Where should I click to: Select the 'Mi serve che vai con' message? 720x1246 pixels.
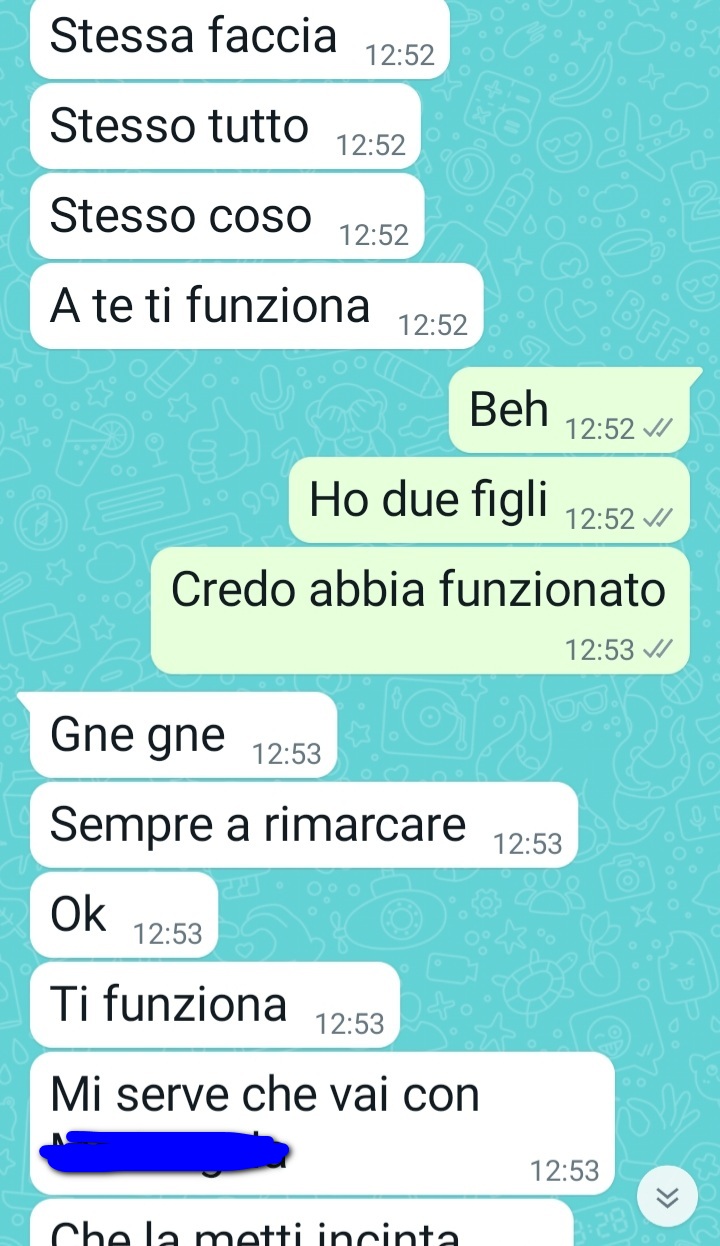click(322, 1123)
